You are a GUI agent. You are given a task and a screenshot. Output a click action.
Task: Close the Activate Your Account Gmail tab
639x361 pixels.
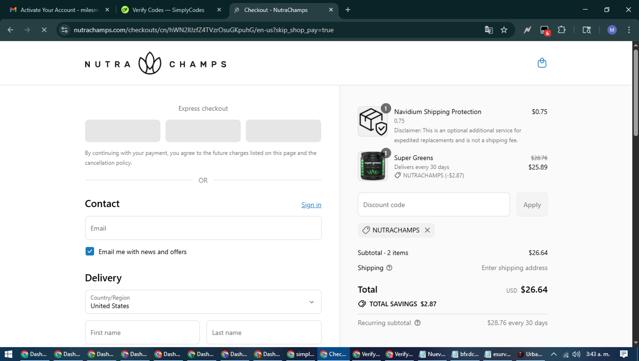[107, 10]
